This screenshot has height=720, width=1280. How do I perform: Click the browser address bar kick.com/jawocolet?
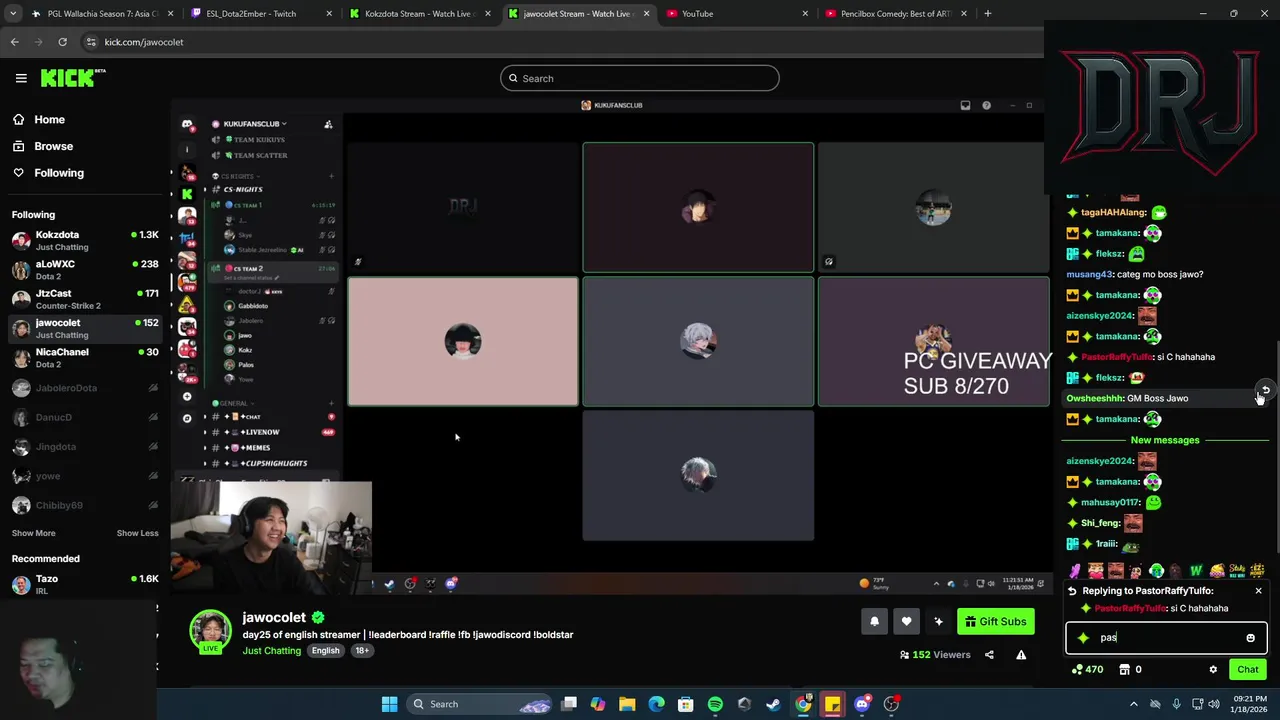(x=144, y=42)
